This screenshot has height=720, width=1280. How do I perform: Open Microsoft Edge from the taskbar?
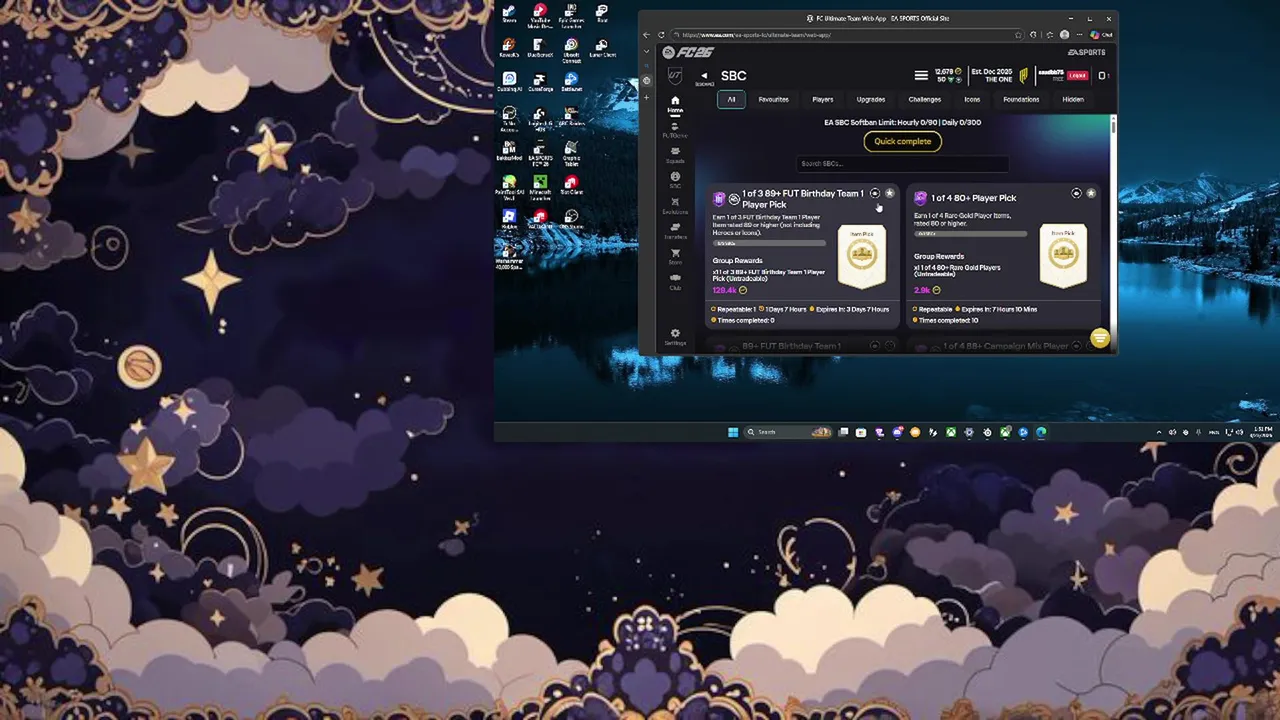point(1041,432)
